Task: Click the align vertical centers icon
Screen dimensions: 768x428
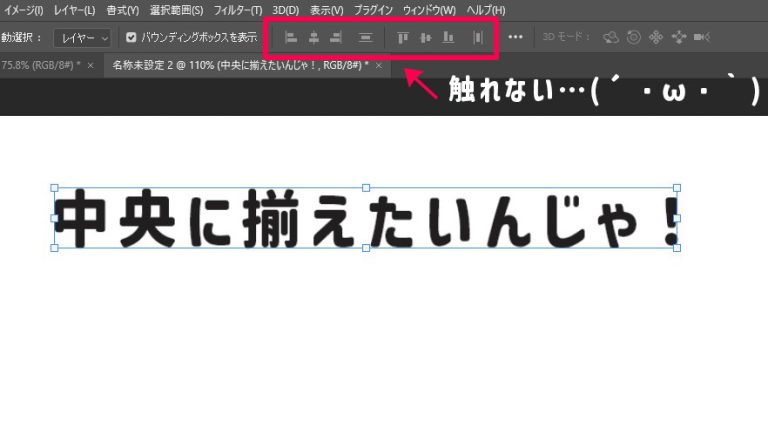Action: tap(425, 37)
